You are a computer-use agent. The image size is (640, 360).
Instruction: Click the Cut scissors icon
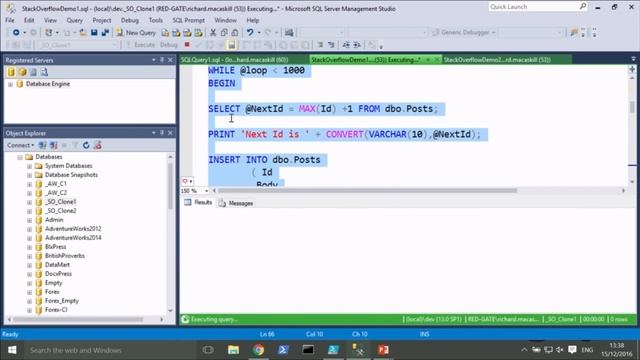[213, 32]
